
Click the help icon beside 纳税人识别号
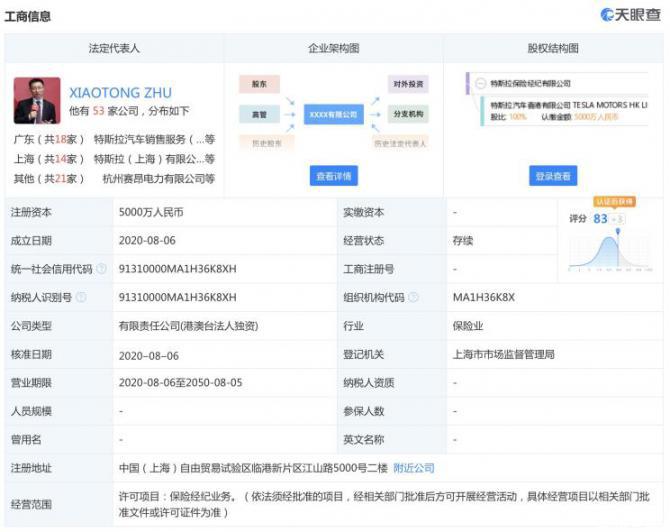[x=81, y=297]
